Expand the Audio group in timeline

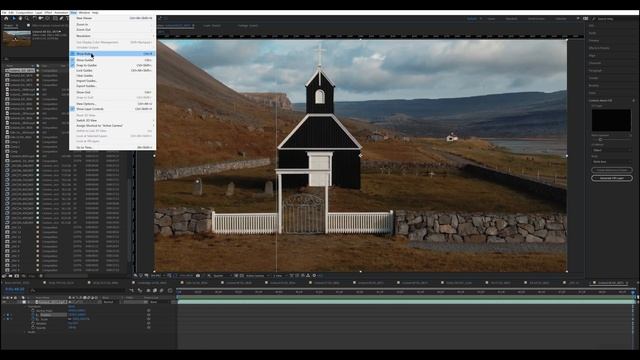(x=24, y=332)
